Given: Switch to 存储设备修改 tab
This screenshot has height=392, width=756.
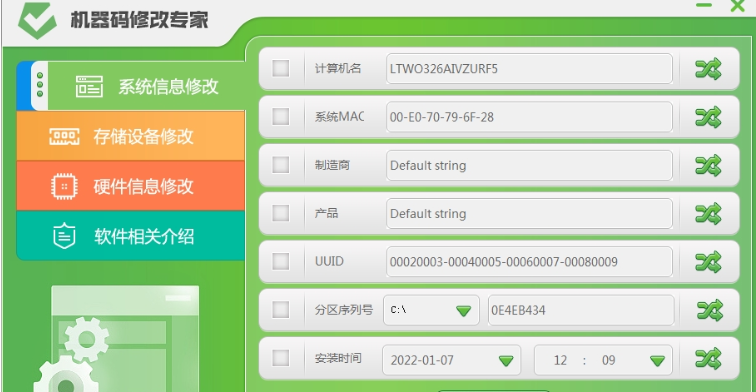Looking at the screenshot, I should click(x=131, y=136).
